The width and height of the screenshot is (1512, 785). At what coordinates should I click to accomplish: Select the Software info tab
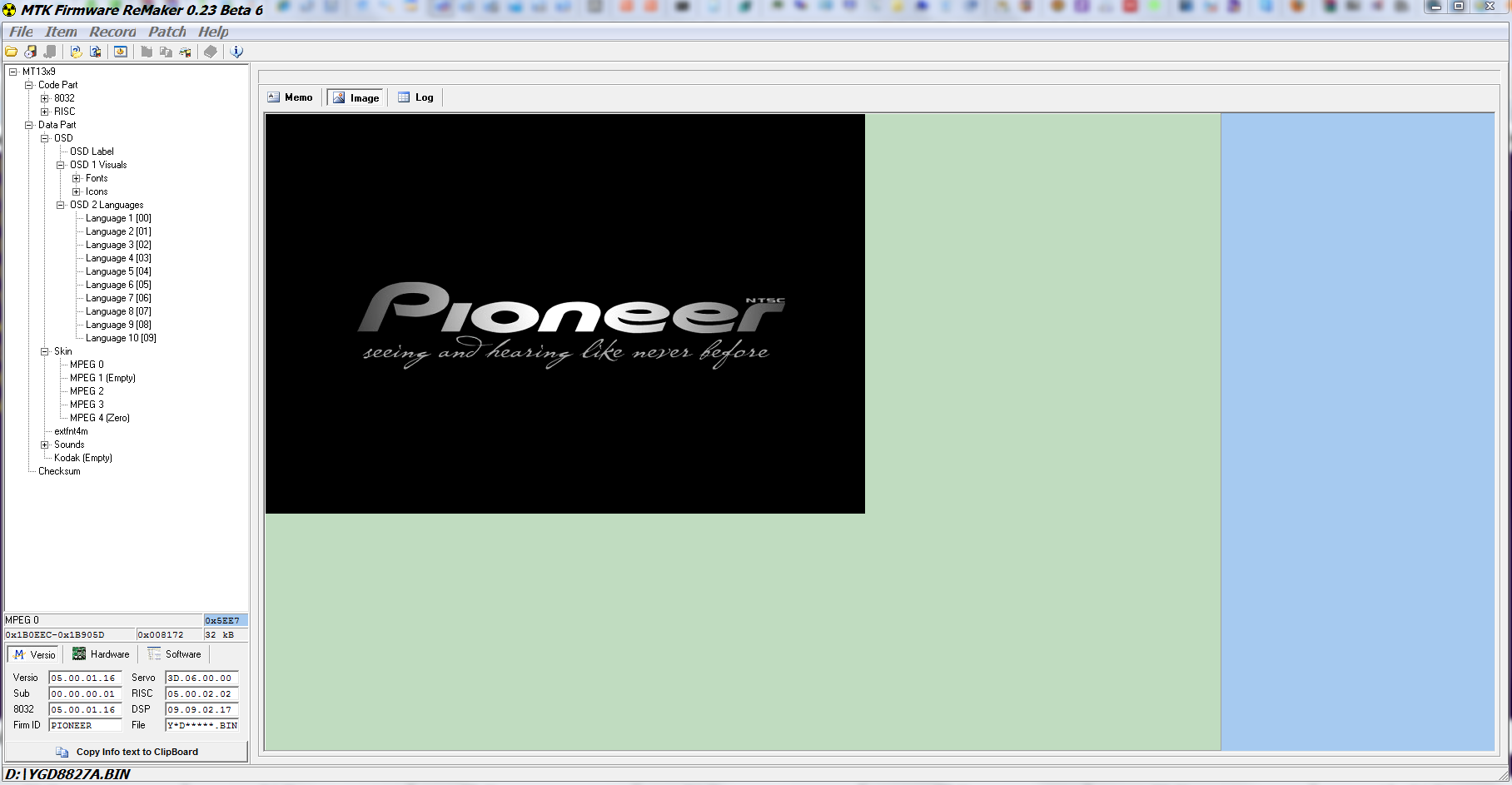[174, 654]
